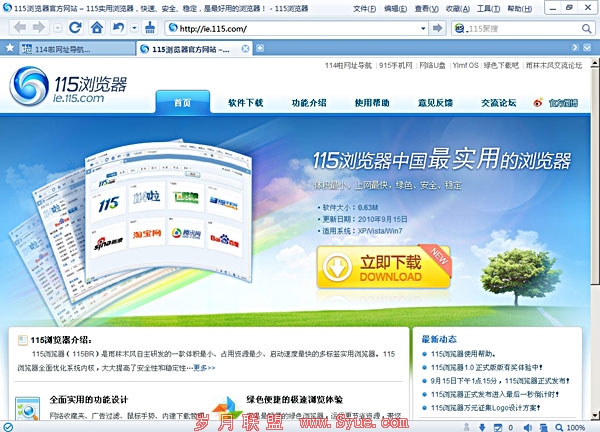Open news 9月15日下午1点15分 正式发布
This screenshot has height=432, width=600.
pyautogui.click(x=500, y=381)
